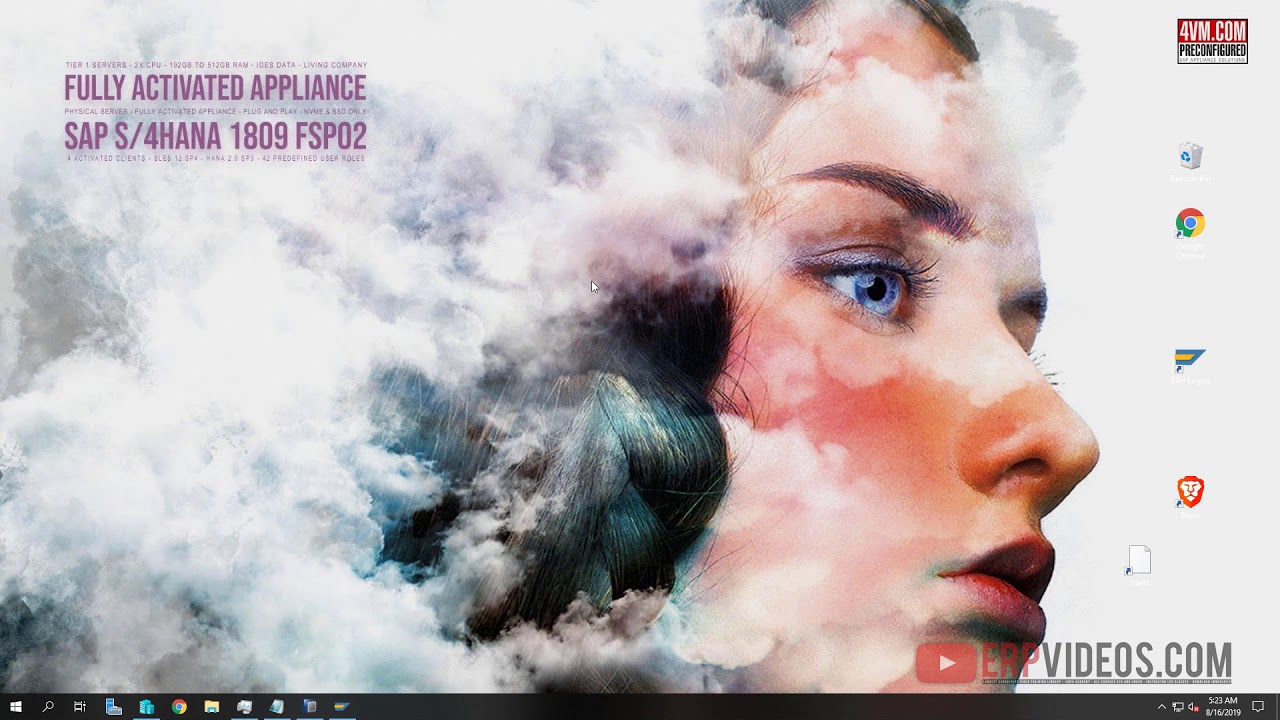The height and width of the screenshot is (720, 1280).
Task: Open the muted volume tray icon
Action: tap(1194, 706)
